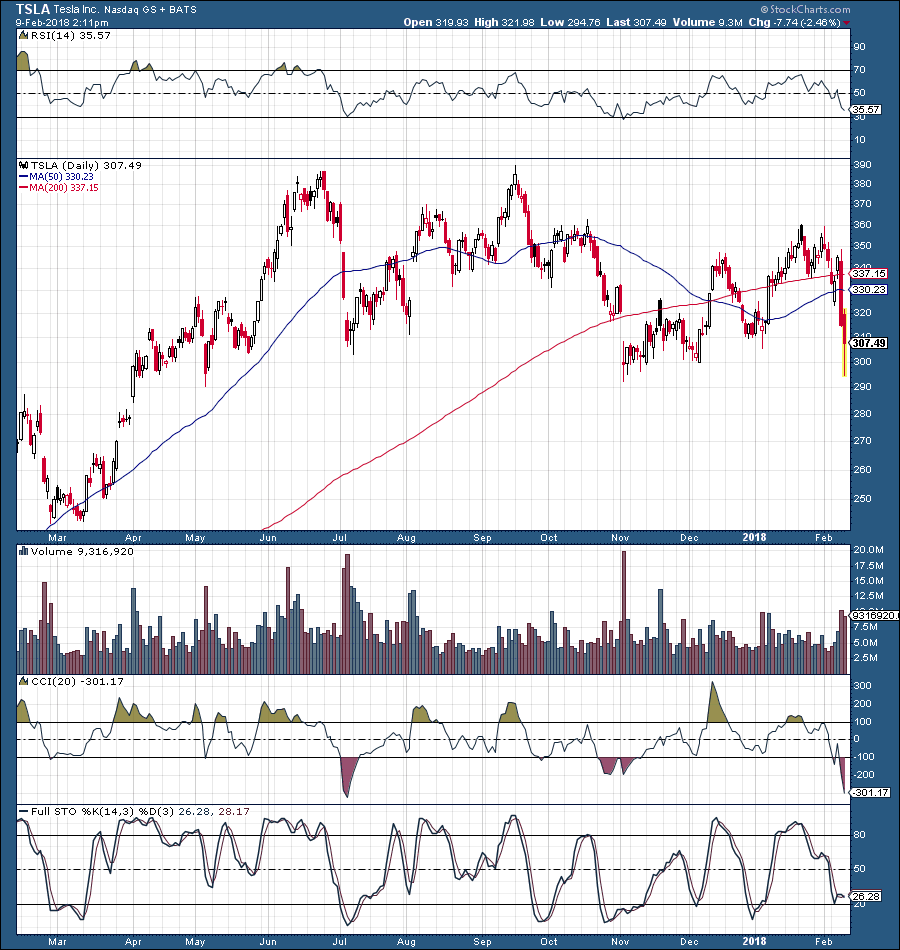Click the CCI legend icon
The width and height of the screenshot is (900, 950).
pyautogui.click(x=24, y=681)
